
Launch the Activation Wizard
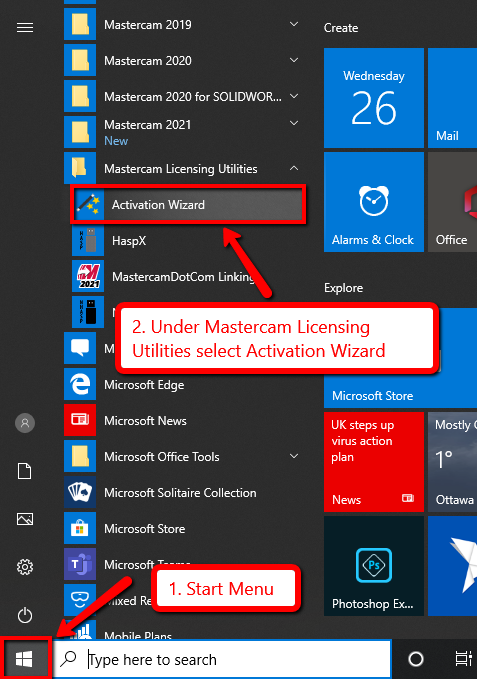pyautogui.click(x=188, y=204)
